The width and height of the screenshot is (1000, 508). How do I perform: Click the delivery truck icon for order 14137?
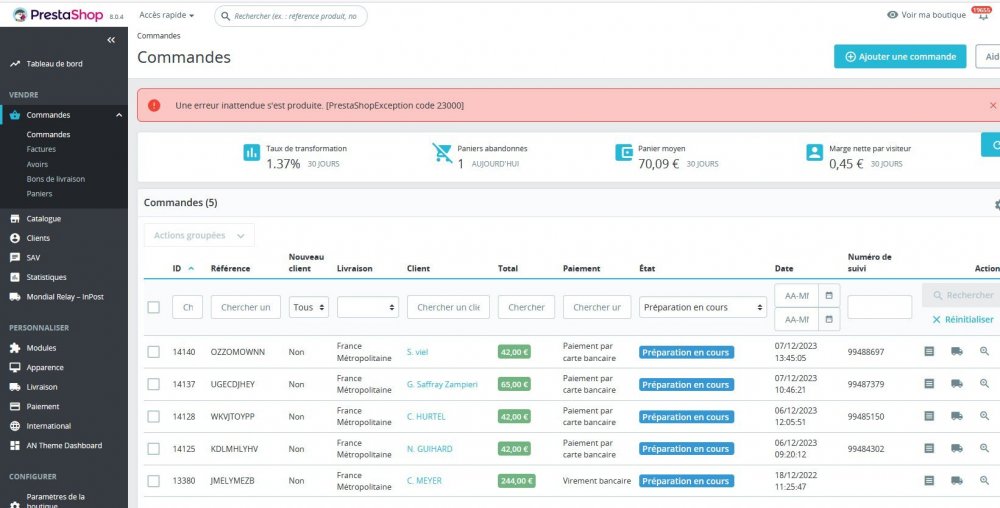click(x=957, y=384)
